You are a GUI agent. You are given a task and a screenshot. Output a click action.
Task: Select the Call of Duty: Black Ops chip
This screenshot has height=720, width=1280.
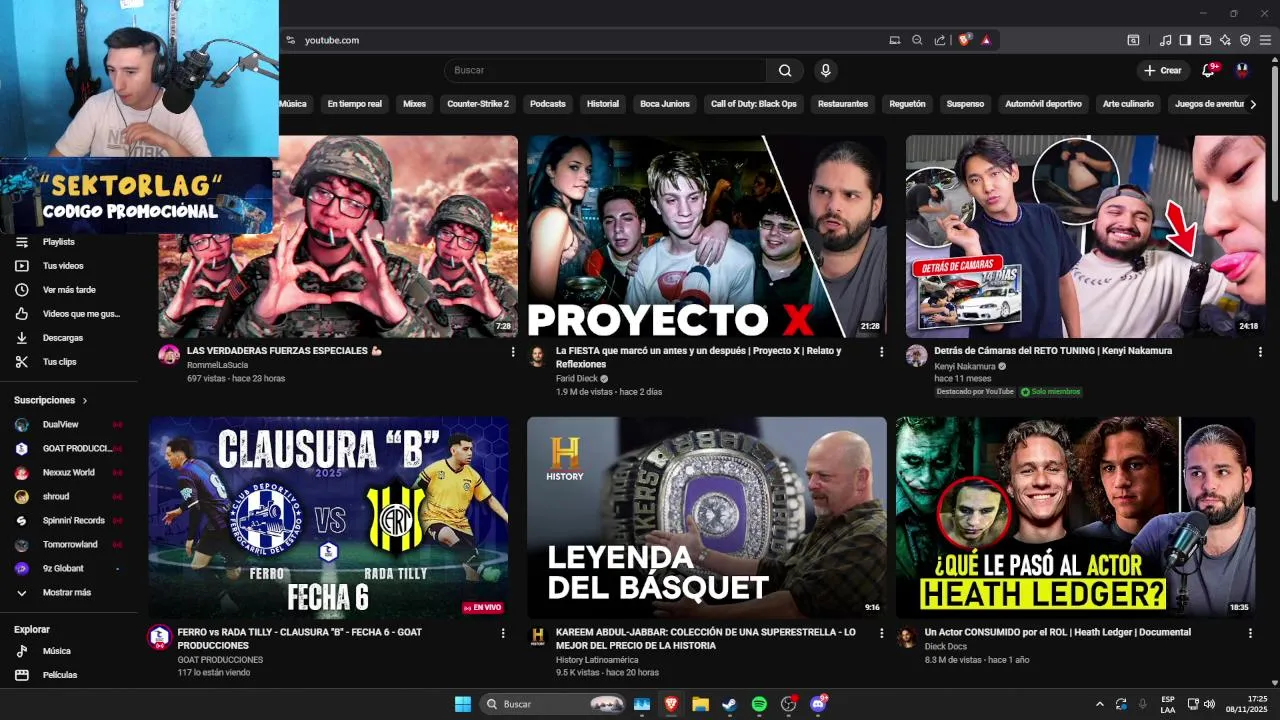(x=754, y=104)
